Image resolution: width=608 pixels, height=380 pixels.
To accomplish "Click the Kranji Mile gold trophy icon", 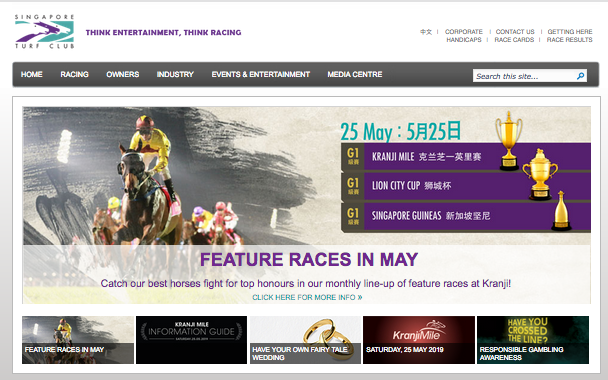I will [509, 141].
